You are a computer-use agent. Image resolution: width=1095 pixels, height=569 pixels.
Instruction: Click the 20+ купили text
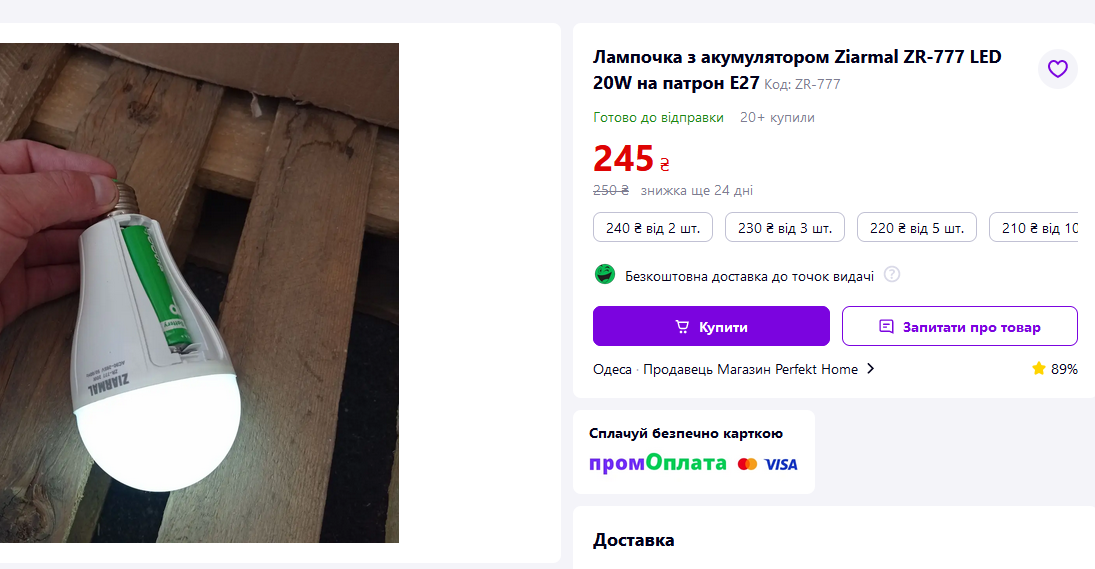coord(777,117)
